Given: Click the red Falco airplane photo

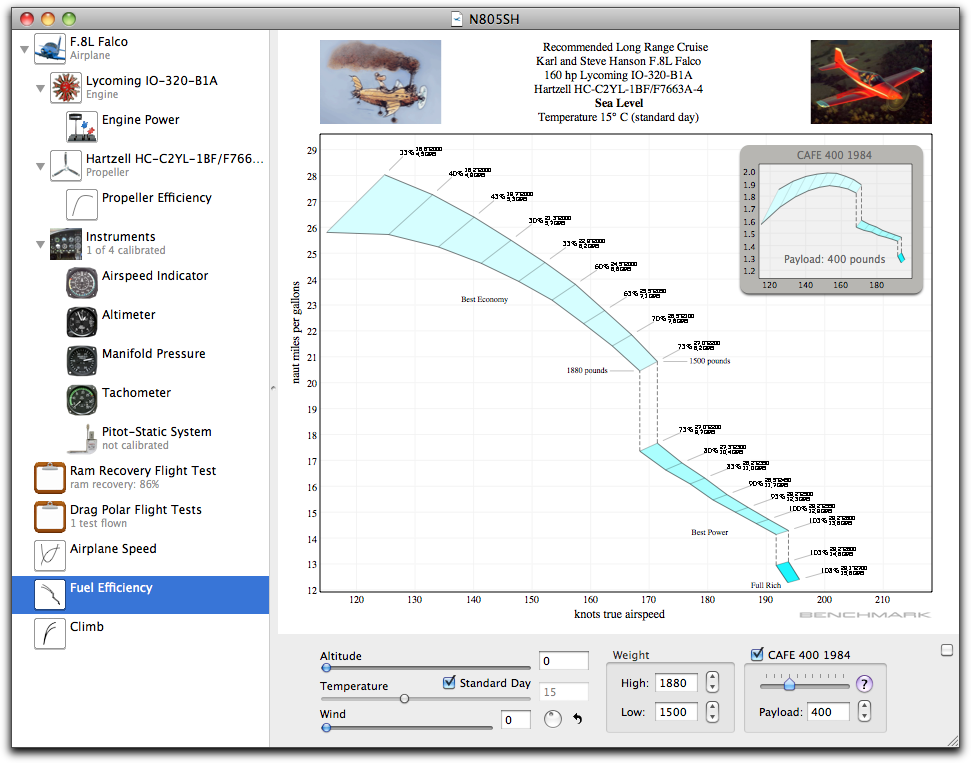Looking at the screenshot, I should pyautogui.click(x=871, y=82).
